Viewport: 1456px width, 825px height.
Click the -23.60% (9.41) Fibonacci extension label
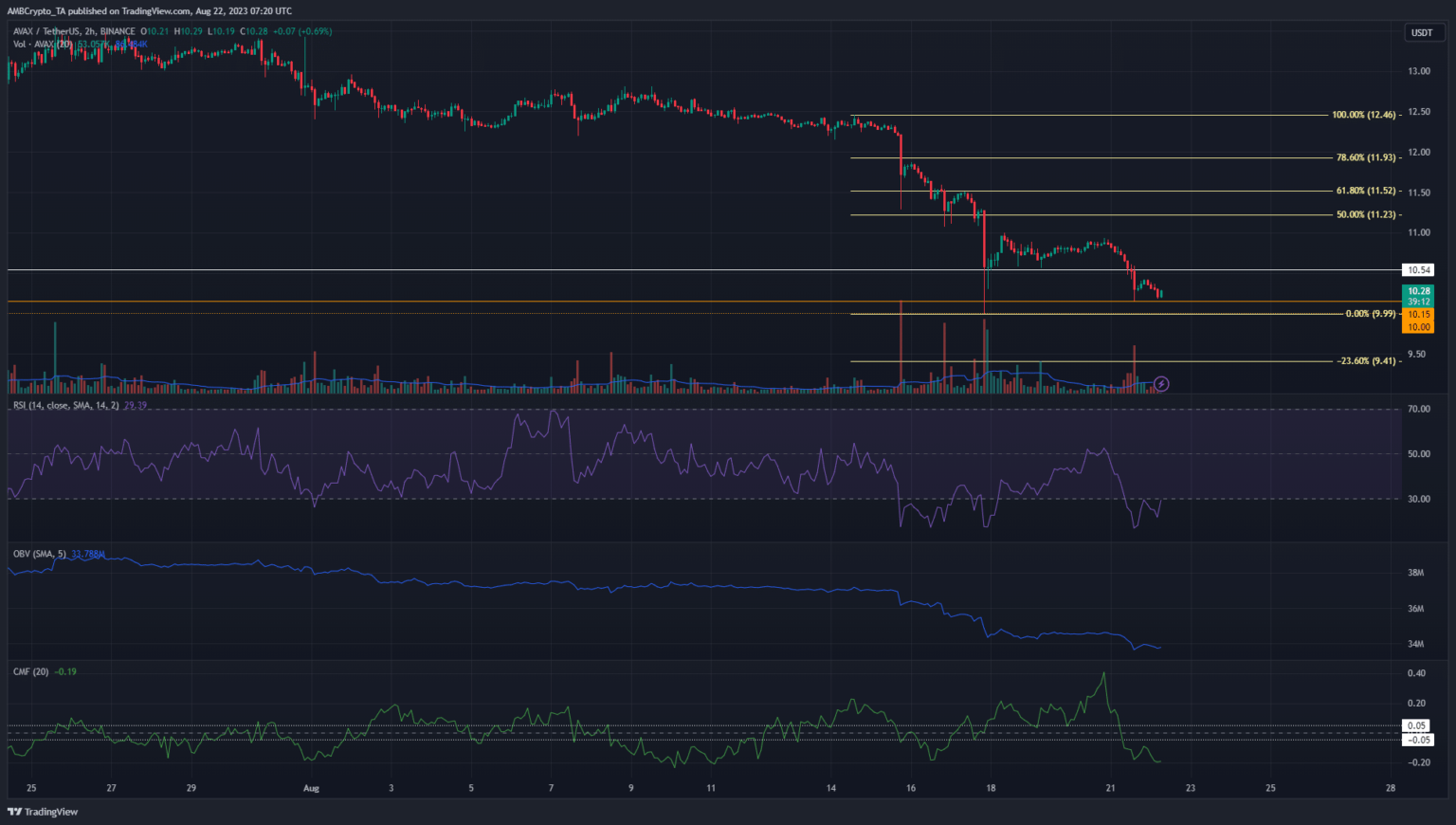[x=1366, y=361]
